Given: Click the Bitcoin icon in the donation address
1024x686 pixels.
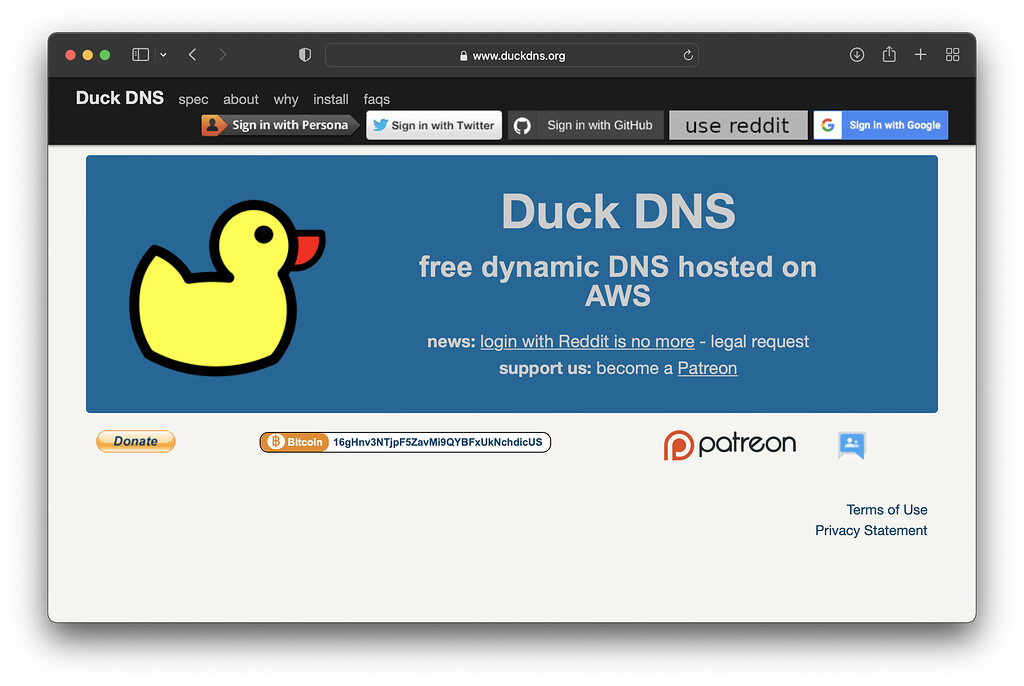Looking at the screenshot, I should tap(275, 442).
